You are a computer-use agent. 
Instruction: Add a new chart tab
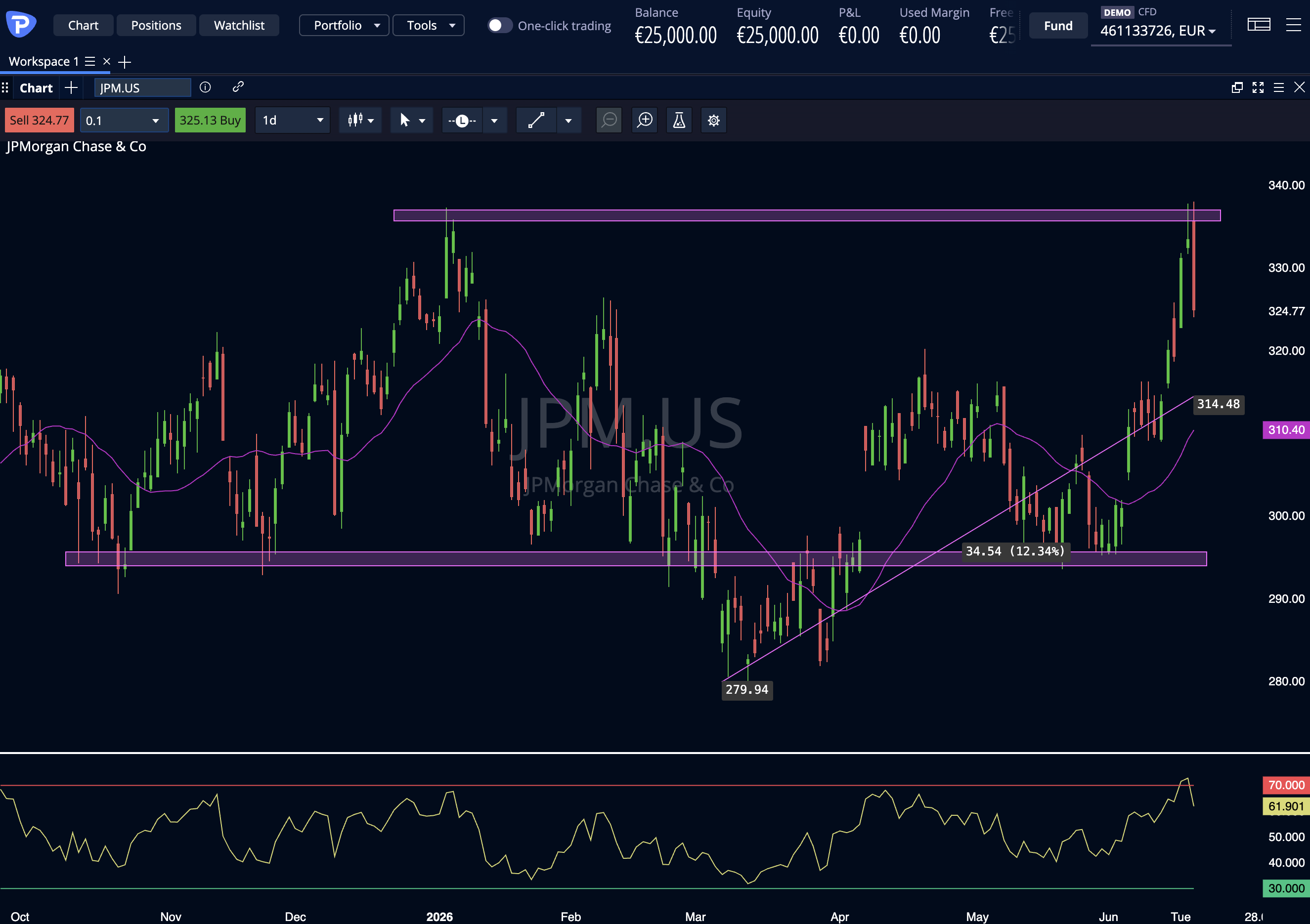(71, 87)
